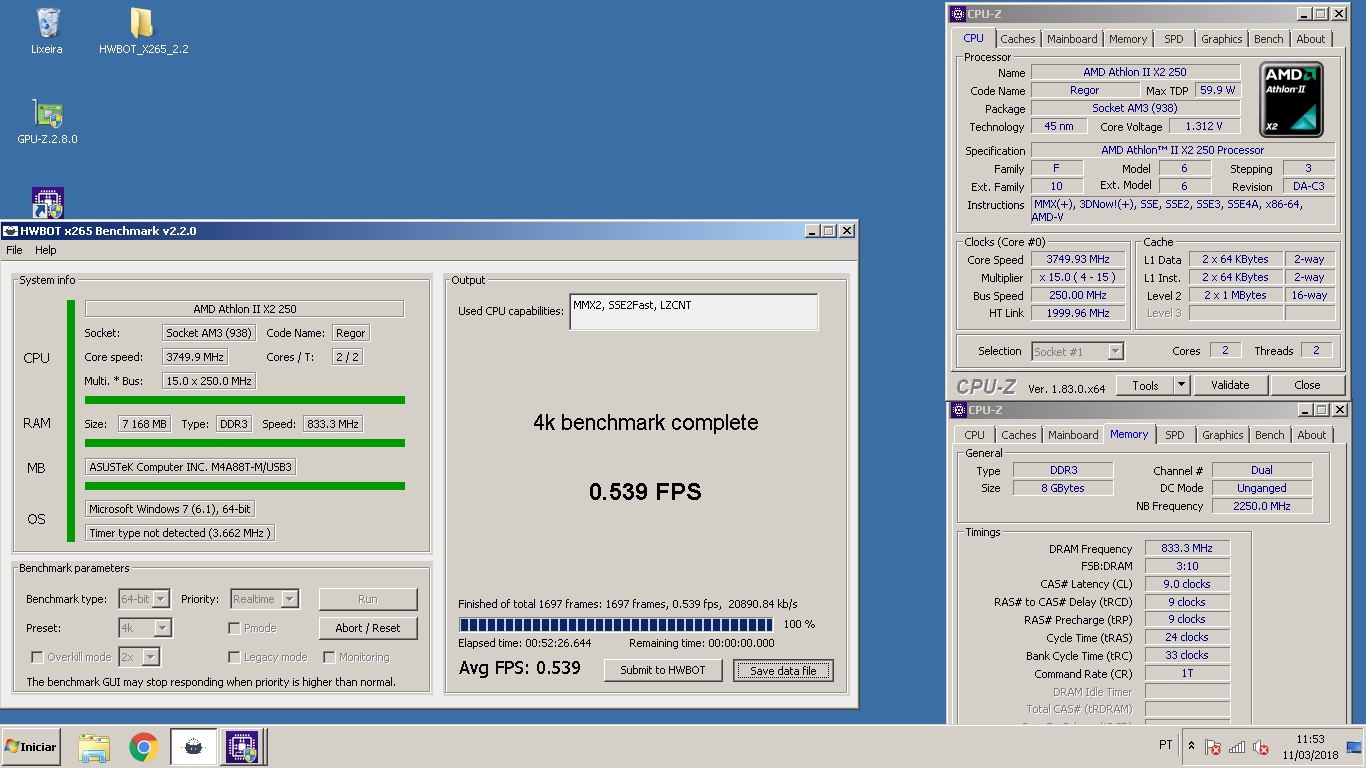This screenshot has height=768, width=1366.
Task: Click the 0.539 FPS result text
Action: 645,491
